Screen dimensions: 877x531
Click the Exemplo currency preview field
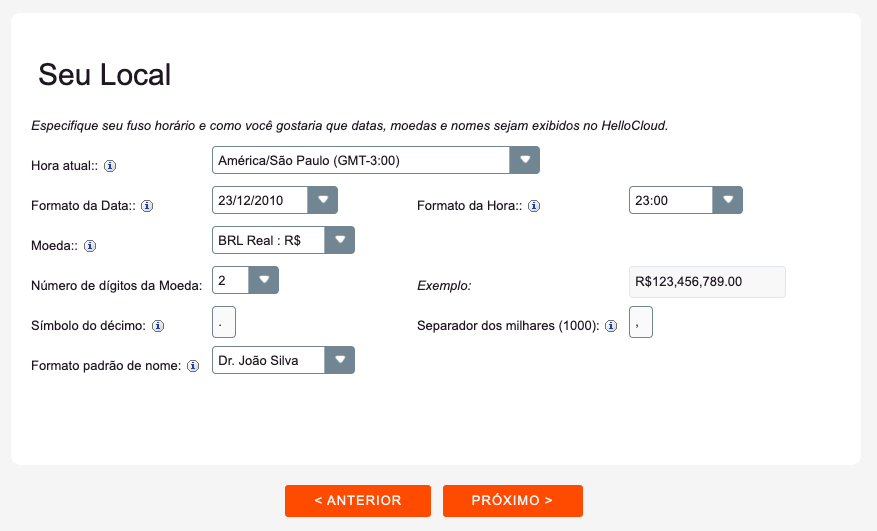coord(708,281)
